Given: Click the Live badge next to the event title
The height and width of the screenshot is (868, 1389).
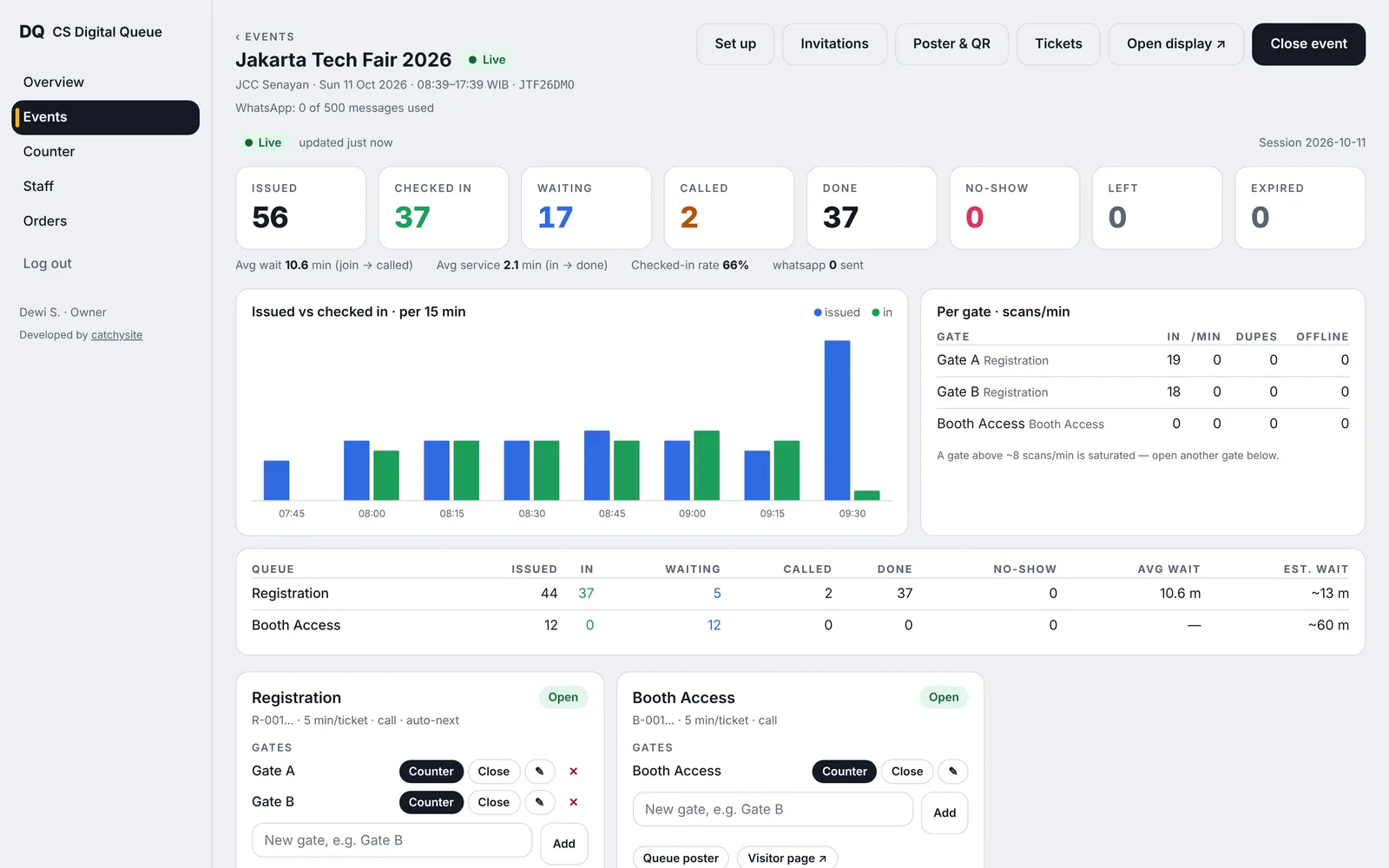Looking at the screenshot, I should tap(487, 60).
